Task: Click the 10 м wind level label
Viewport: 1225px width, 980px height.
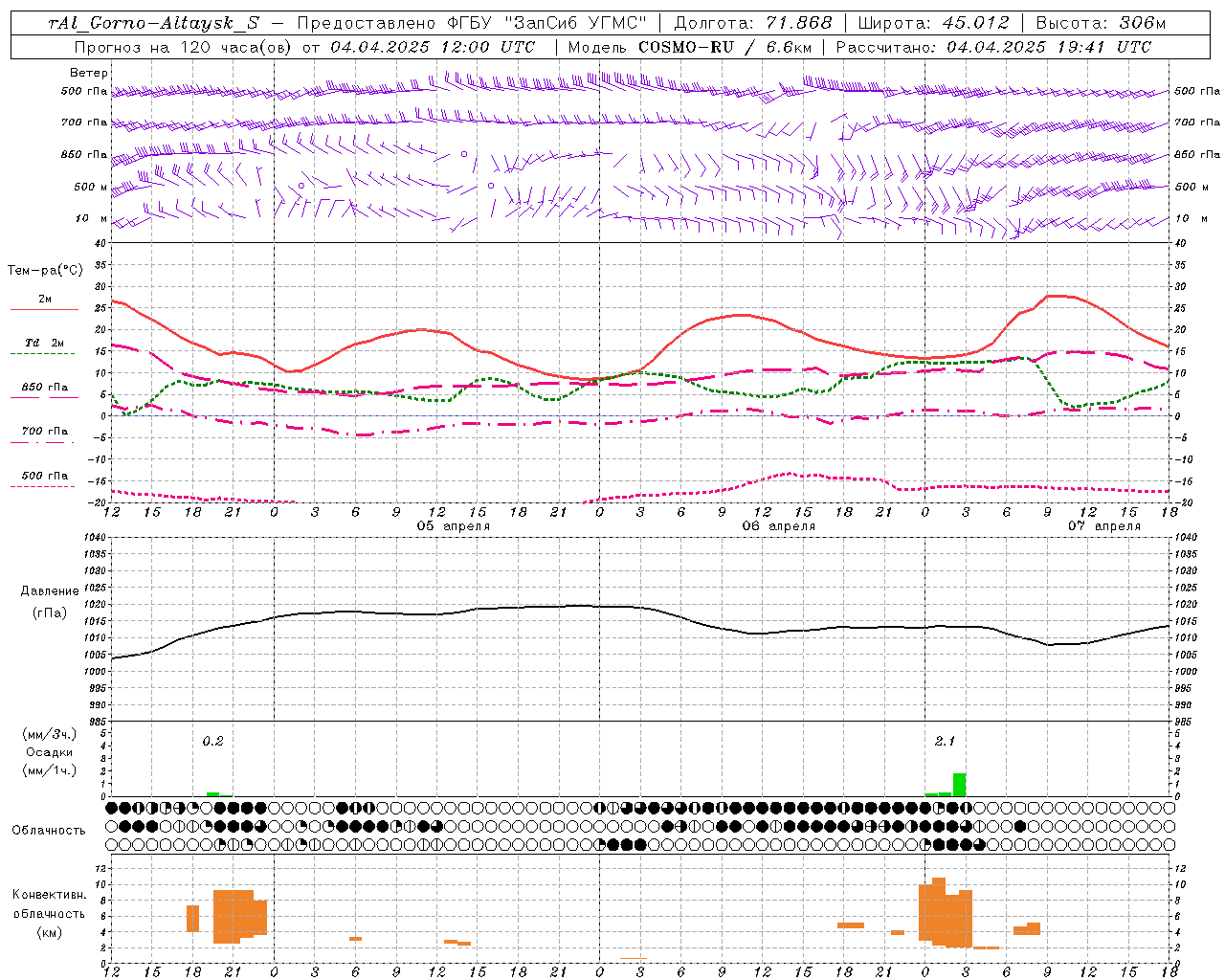Action: tap(92, 219)
